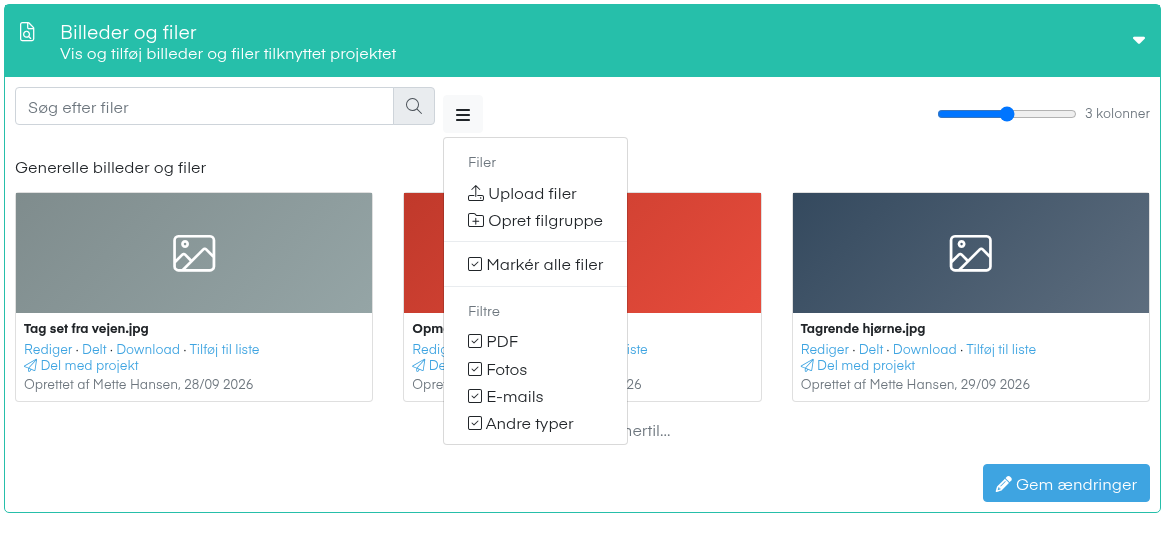1165x533 pixels.
Task: Click pencil icon on Gem ændringer
Action: [x=1004, y=485]
